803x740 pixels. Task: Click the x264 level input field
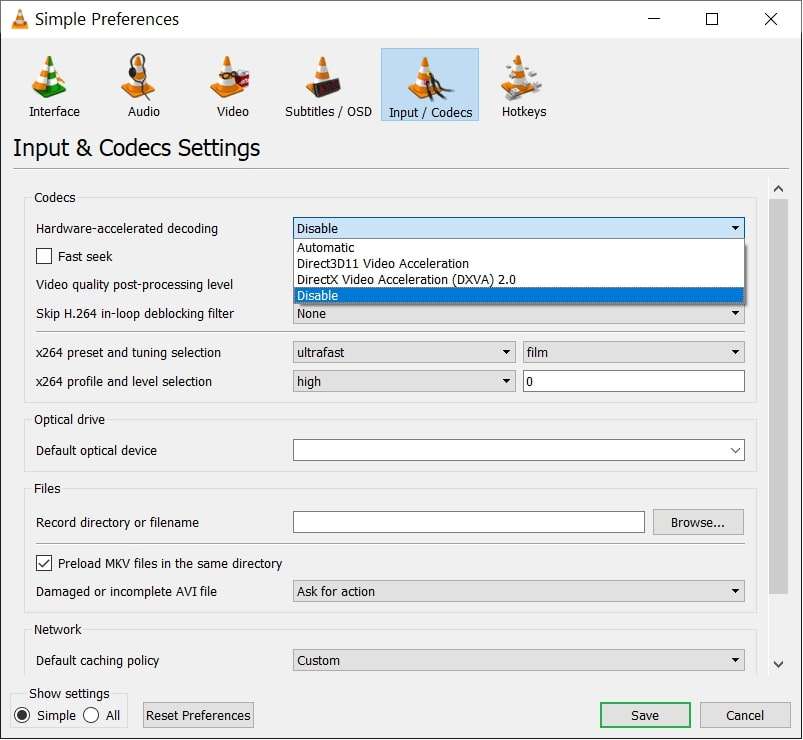point(633,382)
